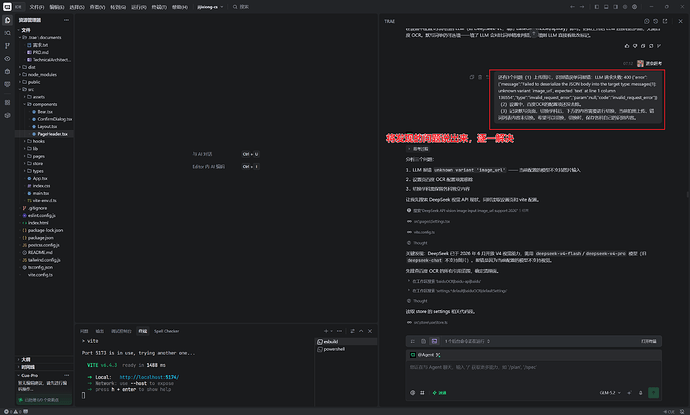Open the Search view in activity bar
This screenshot has width=690, height=415.
coord(7,33)
